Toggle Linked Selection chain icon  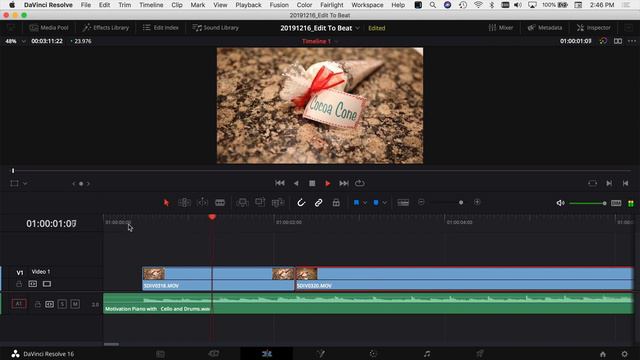(318, 202)
